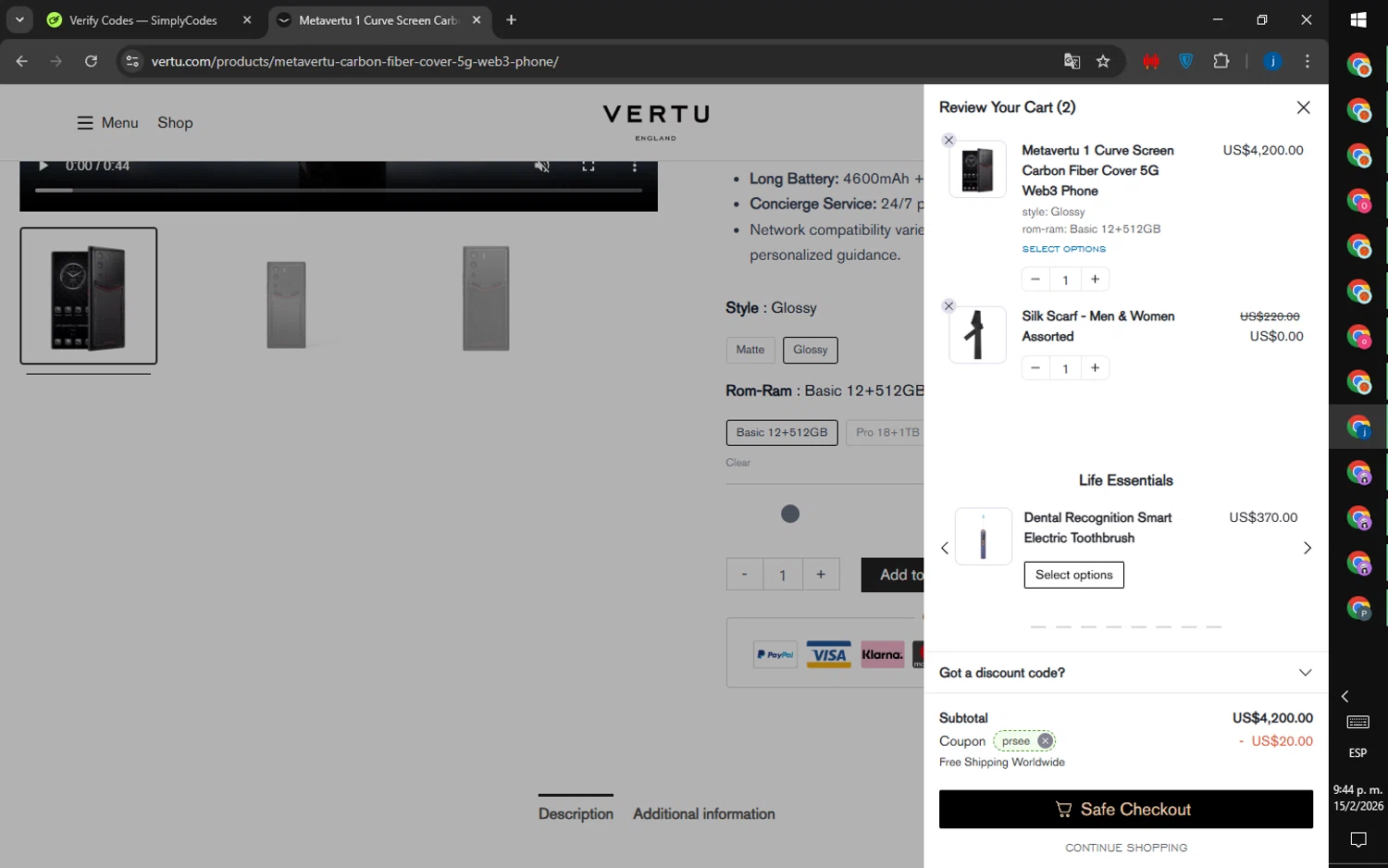The image size is (1388, 868).
Task: Remove Metavertu phone from cart
Action: pyautogui.click(x=948, y=141)
